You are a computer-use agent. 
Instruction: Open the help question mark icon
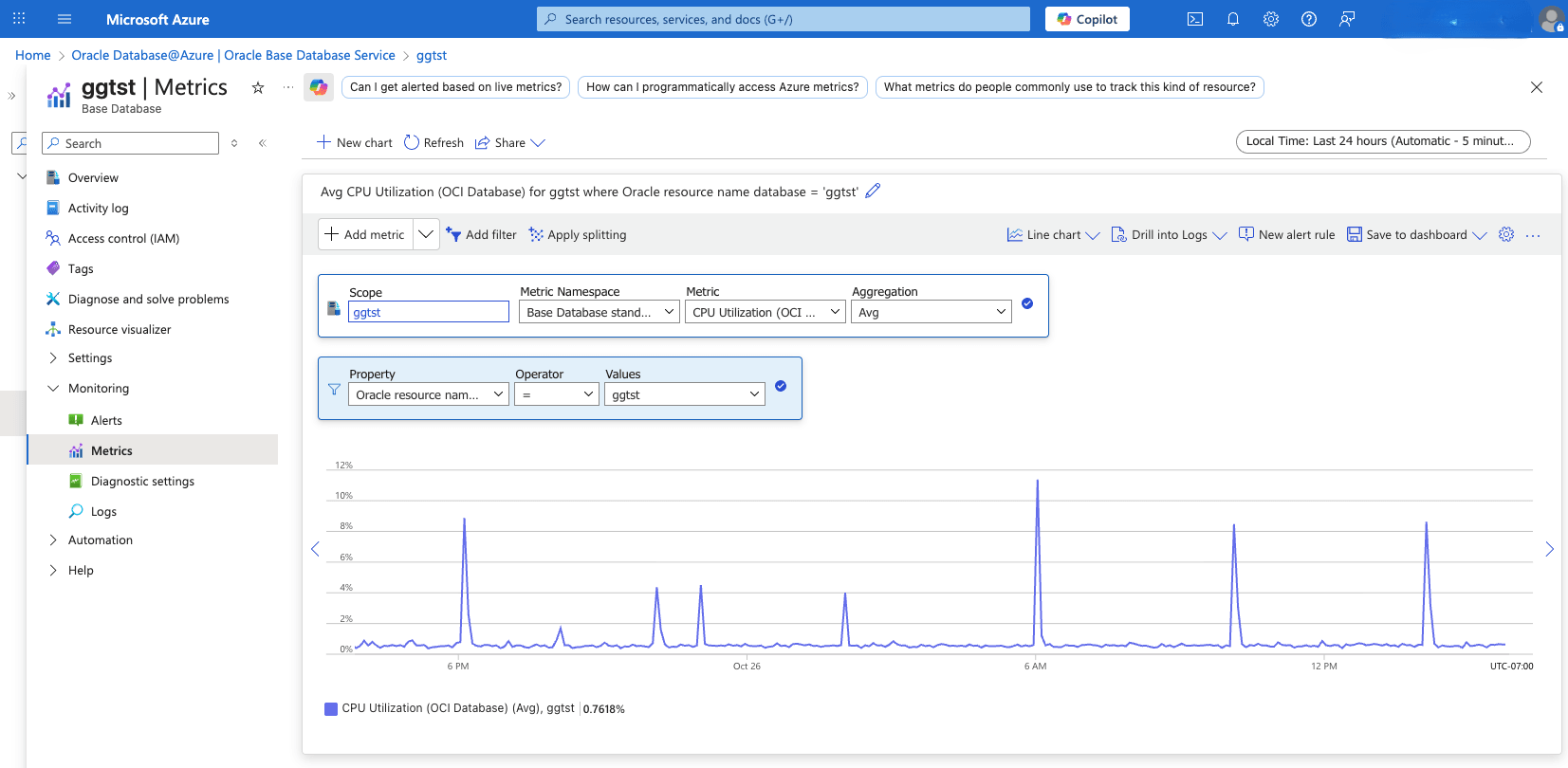coord(1309,19)
